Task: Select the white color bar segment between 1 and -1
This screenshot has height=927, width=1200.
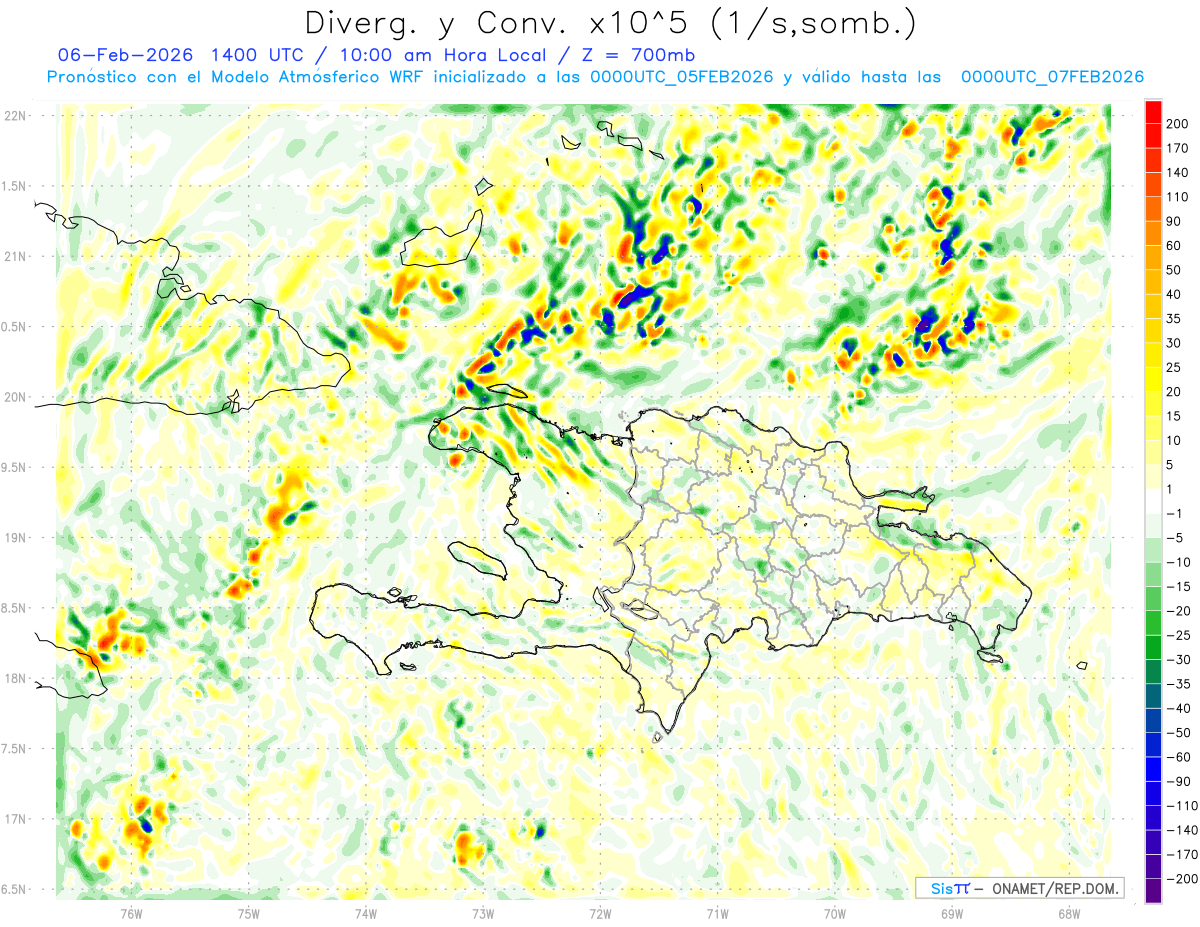Action: (x=1153, y=502)
